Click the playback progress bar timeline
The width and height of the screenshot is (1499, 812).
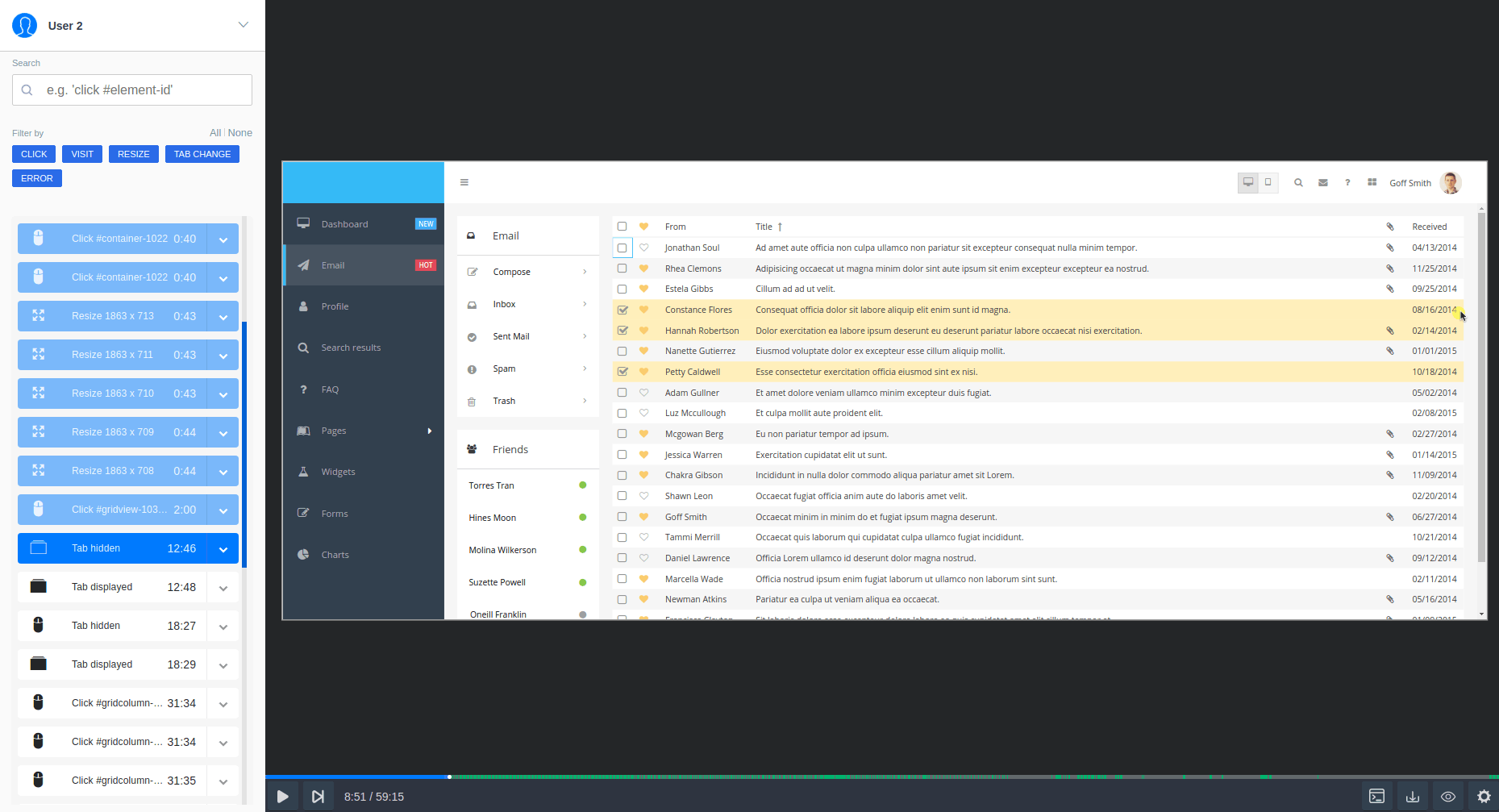(x=806, y=777)
